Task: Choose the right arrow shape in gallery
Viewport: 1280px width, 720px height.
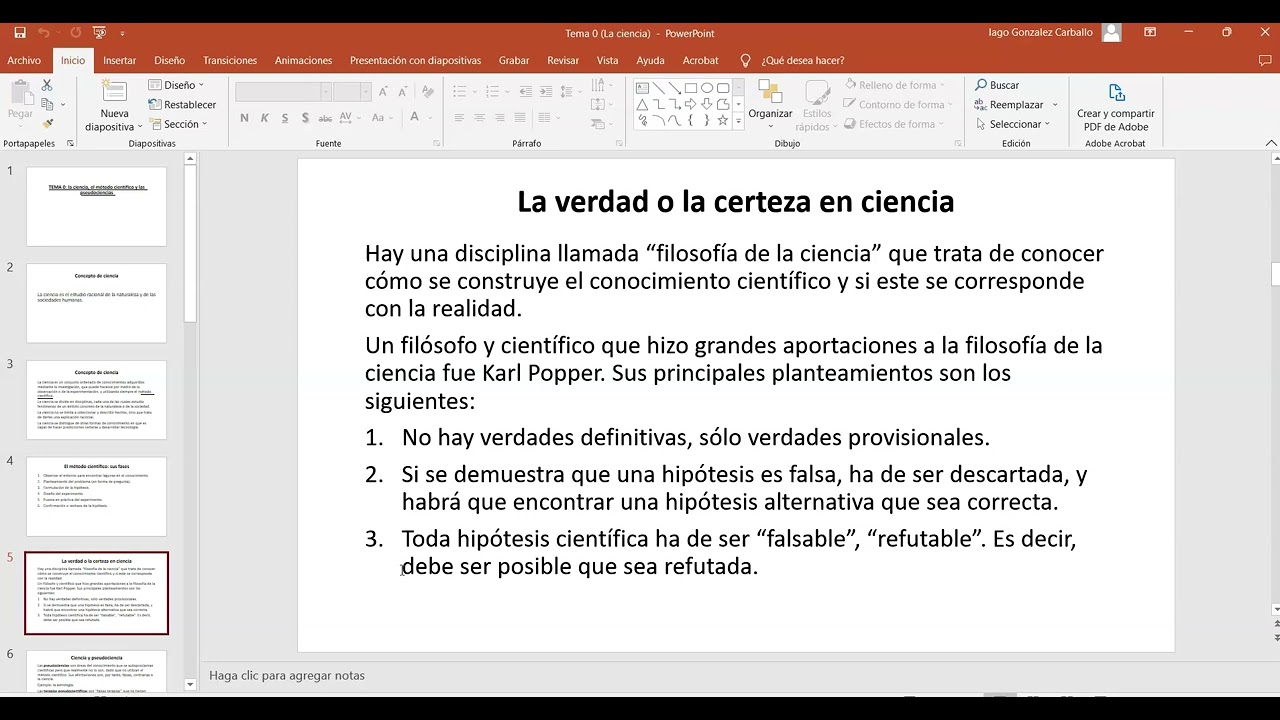Action: coord(691,104)
